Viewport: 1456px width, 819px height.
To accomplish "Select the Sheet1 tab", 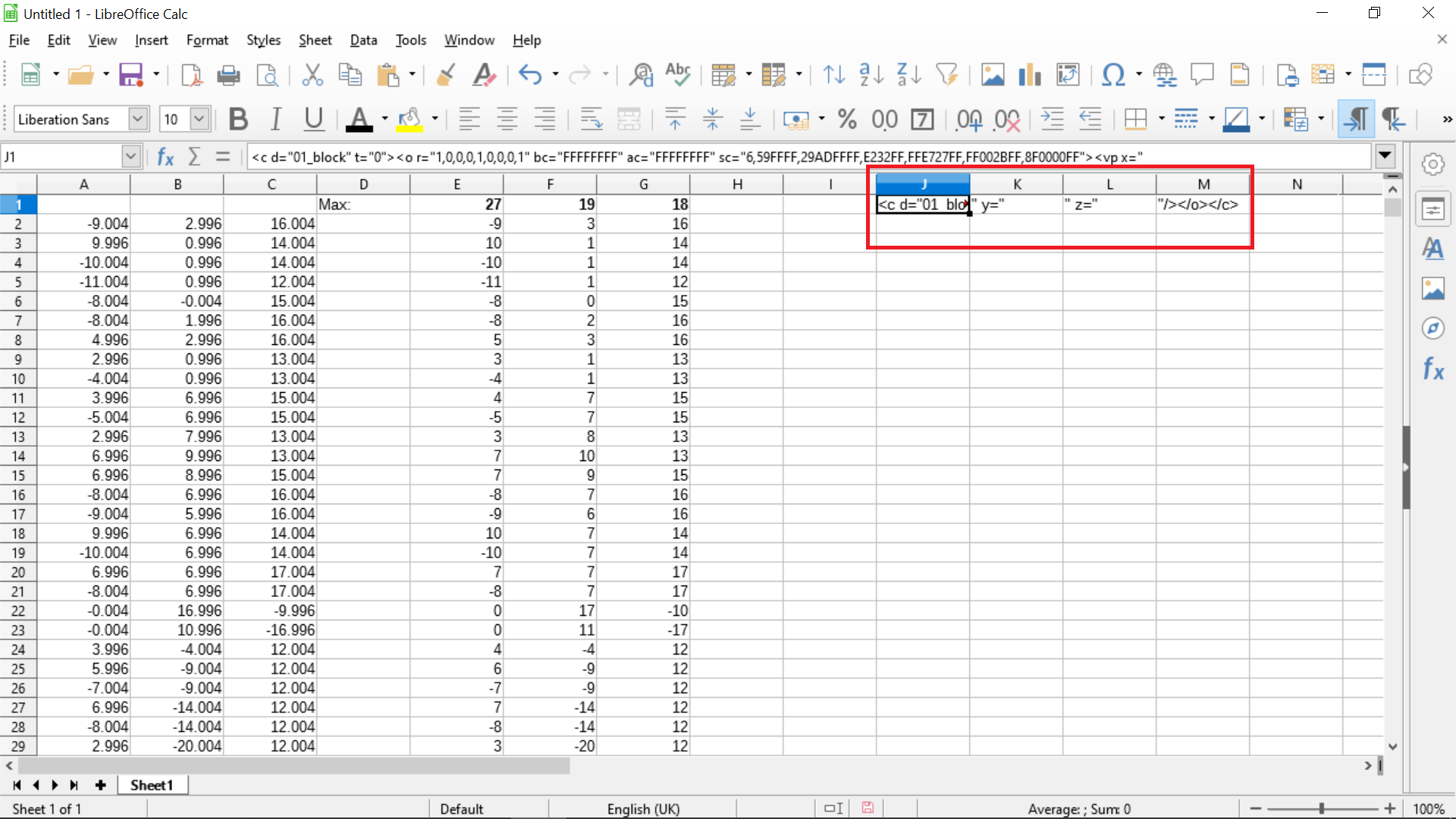I will click(x=152, y=785).
